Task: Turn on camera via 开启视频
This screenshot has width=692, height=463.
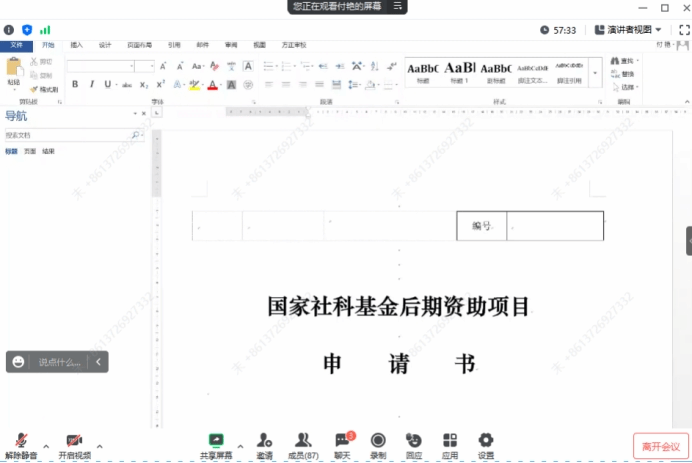Action: pos(74,443)
